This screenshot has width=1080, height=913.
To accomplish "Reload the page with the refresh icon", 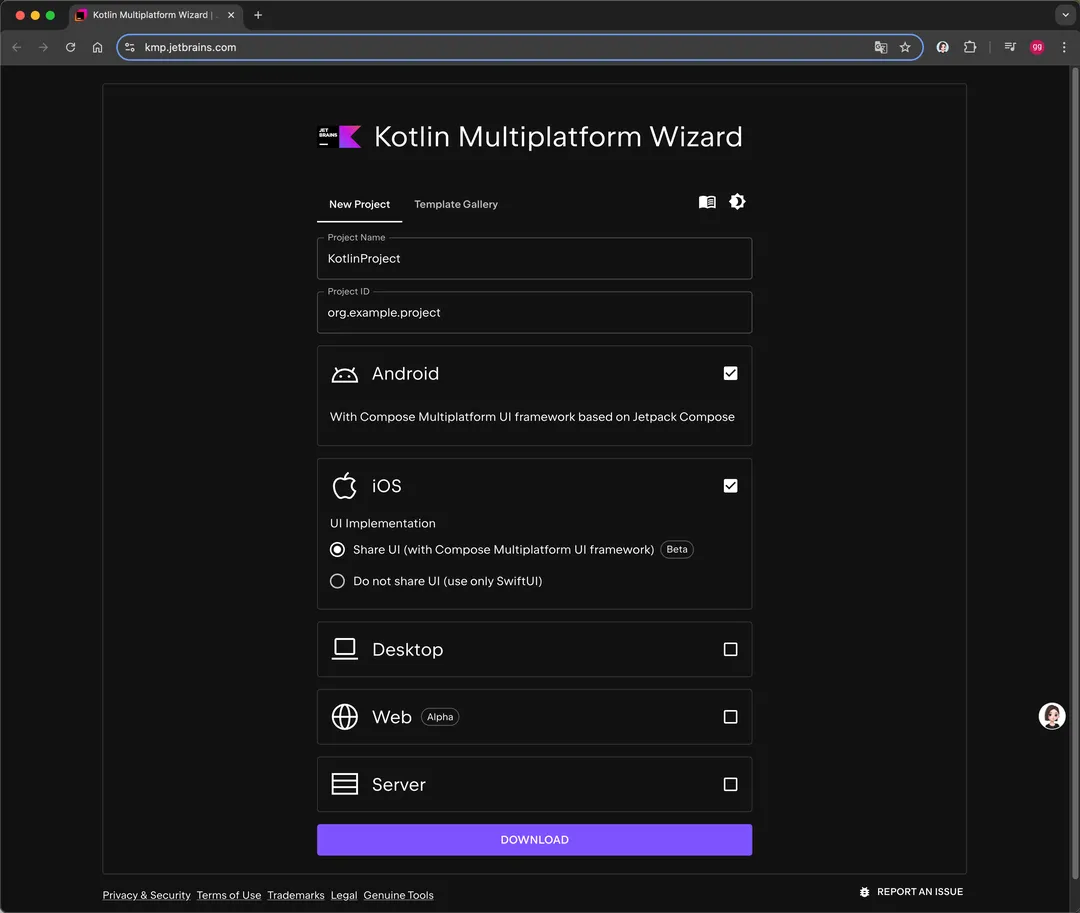I will coord(70,47).
